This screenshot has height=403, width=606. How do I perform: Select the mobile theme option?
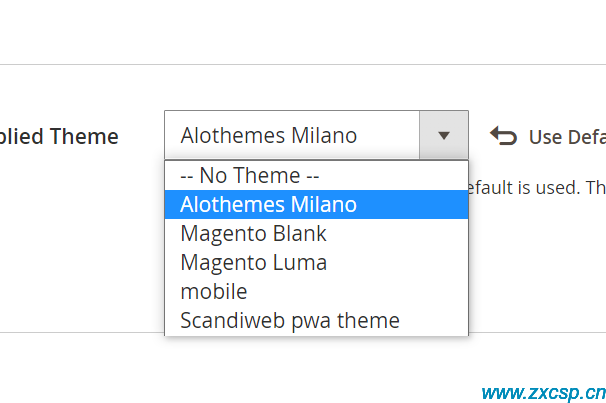click(x=317, y=291)
